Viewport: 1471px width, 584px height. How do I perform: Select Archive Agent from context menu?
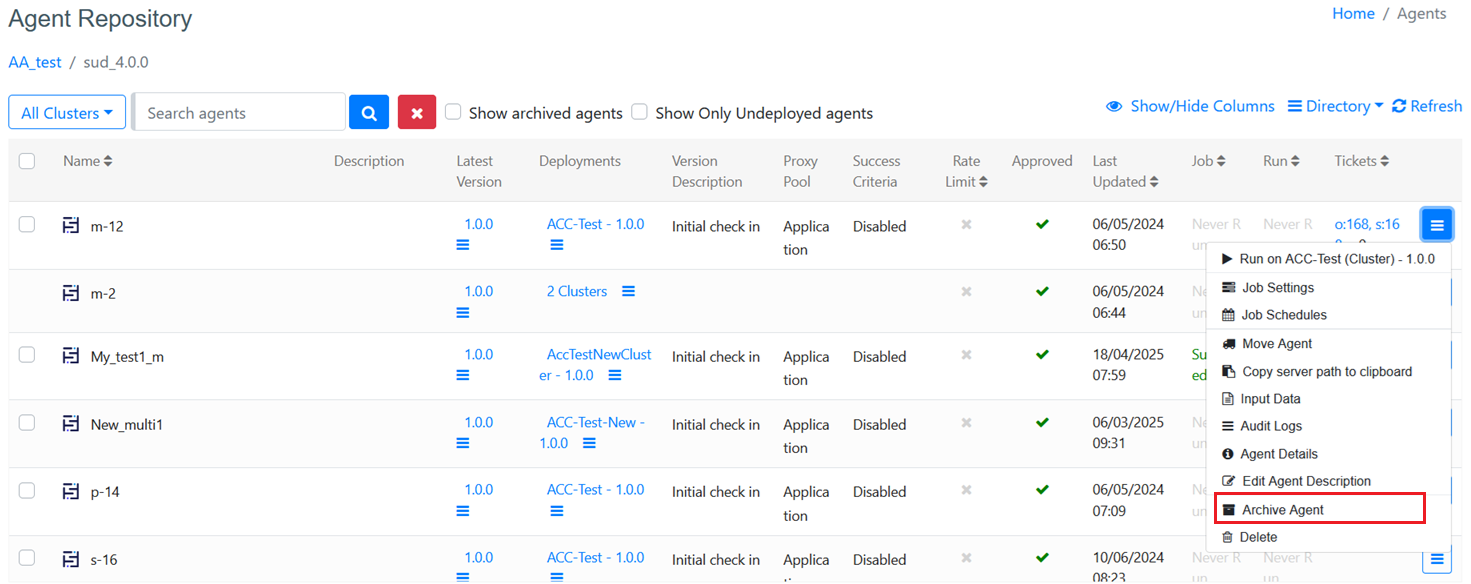pyautogui.click(x=1282, y=510)
